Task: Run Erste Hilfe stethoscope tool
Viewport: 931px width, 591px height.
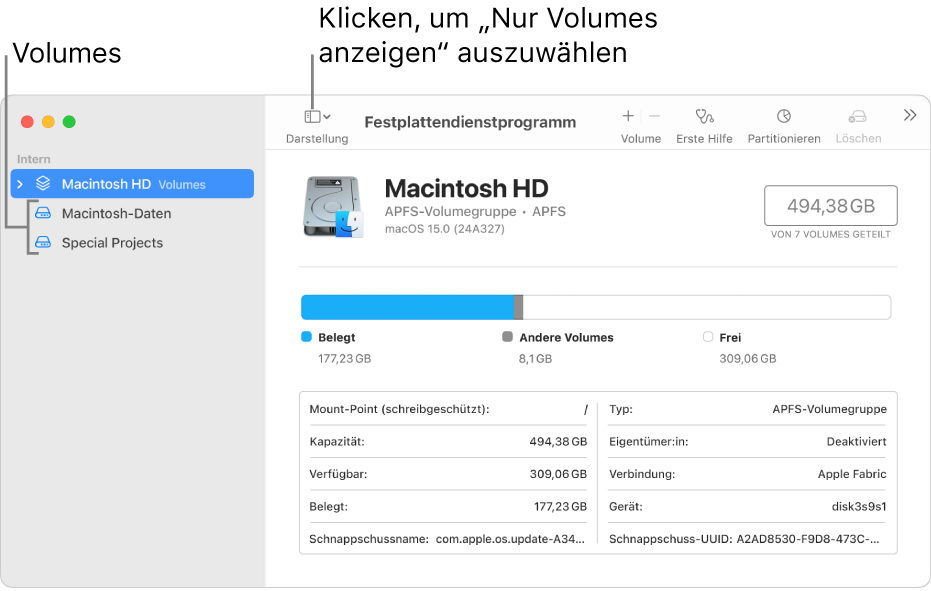Action: click(x=704, y=116)
